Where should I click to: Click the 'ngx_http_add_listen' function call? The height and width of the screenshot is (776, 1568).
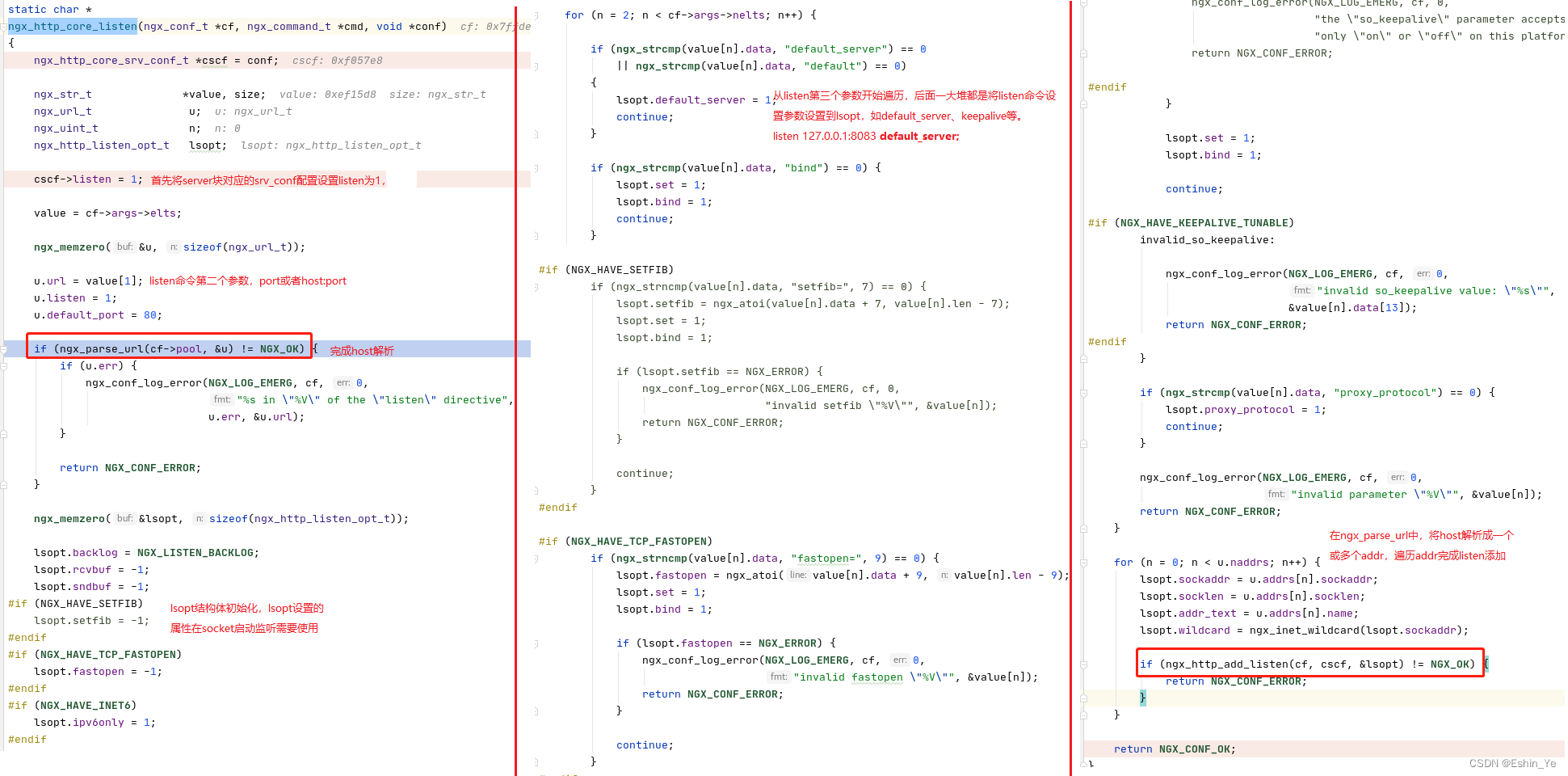[x=1226, y=664]
